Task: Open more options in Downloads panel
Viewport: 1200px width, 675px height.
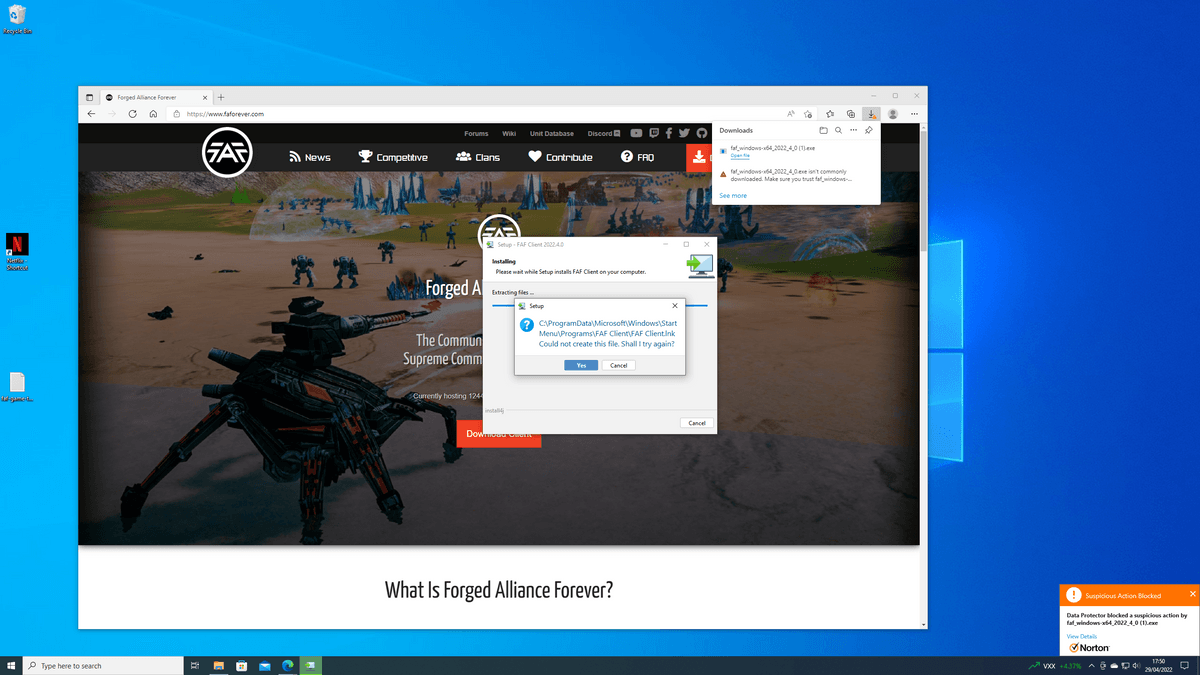Action: coord(853,130)
